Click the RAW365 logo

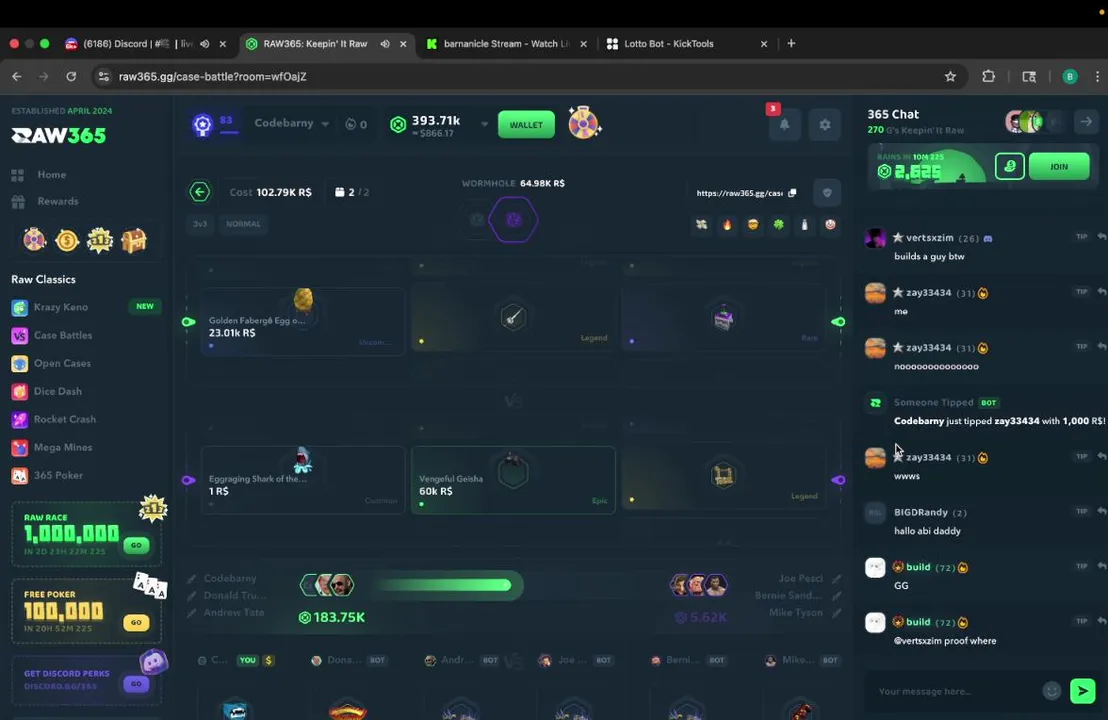(x=59, y=135)
